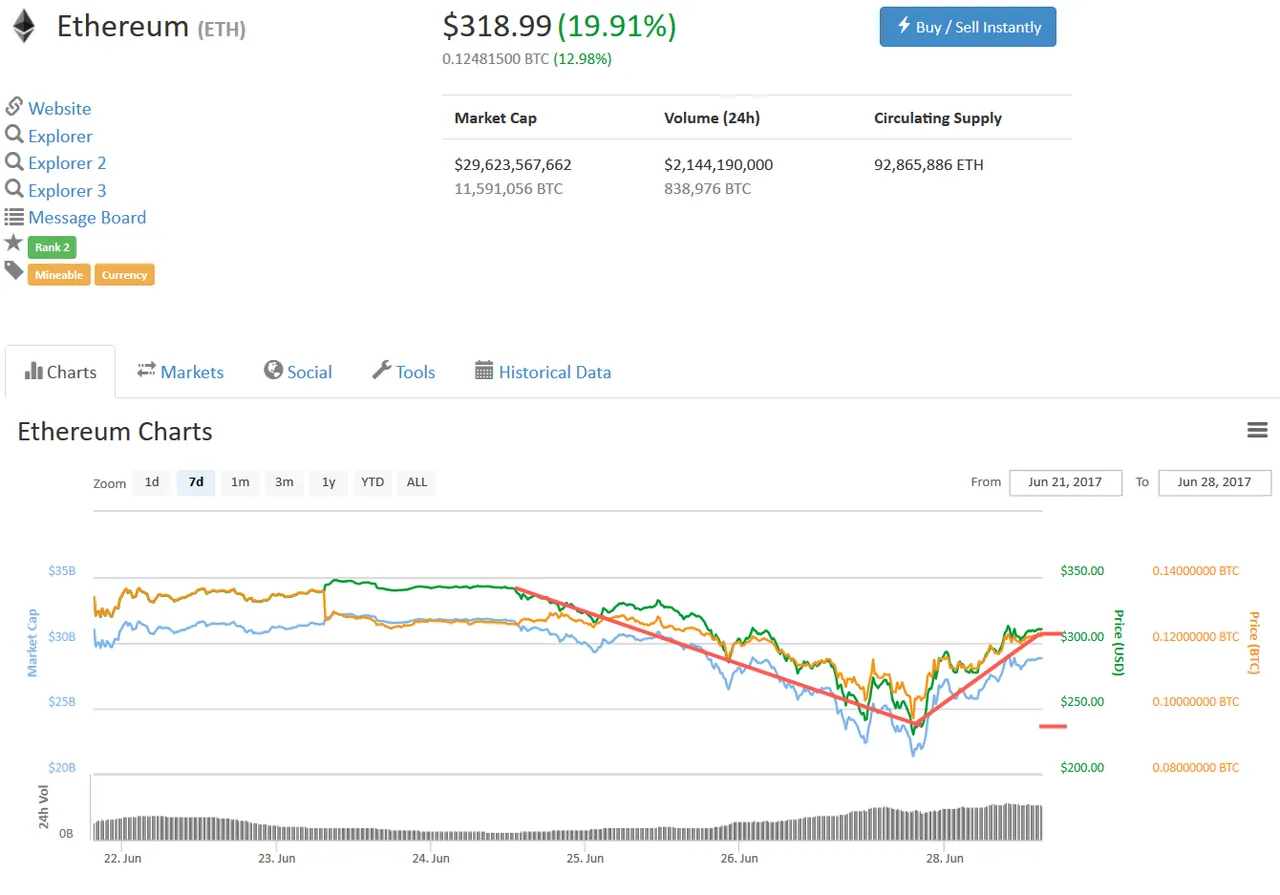Click the Price (BTC) axis label
The image size is (1280, 895).
coord(1253,642)
